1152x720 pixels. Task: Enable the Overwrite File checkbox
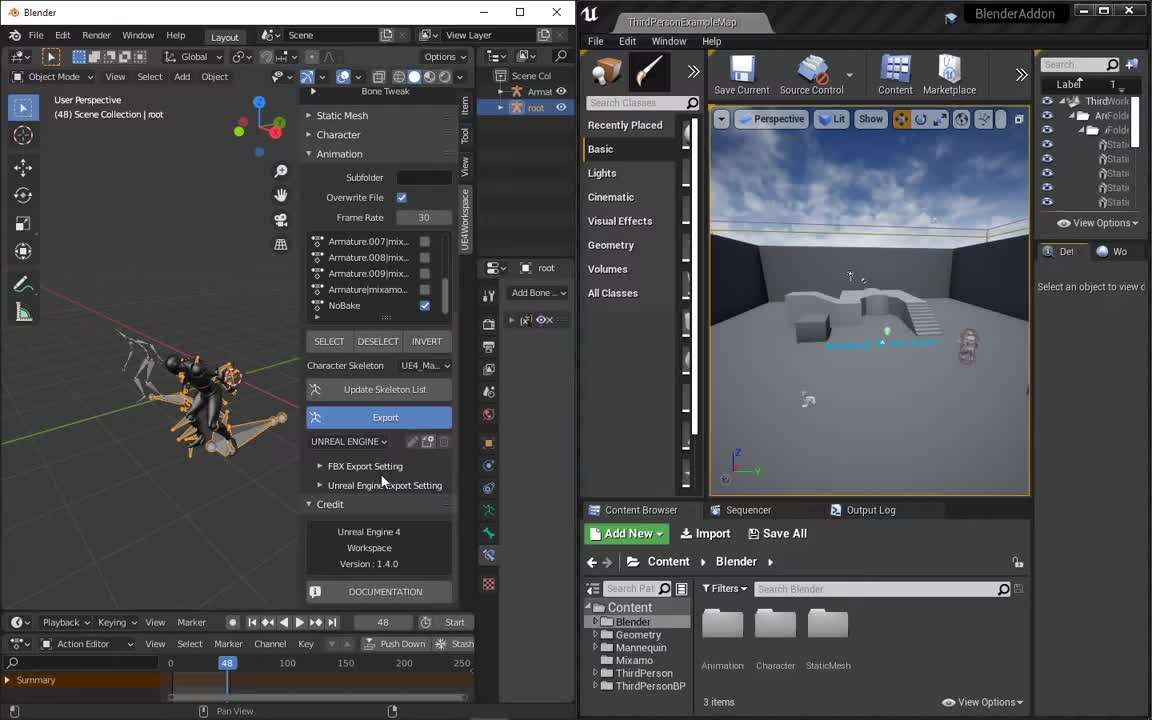[401, 197]
